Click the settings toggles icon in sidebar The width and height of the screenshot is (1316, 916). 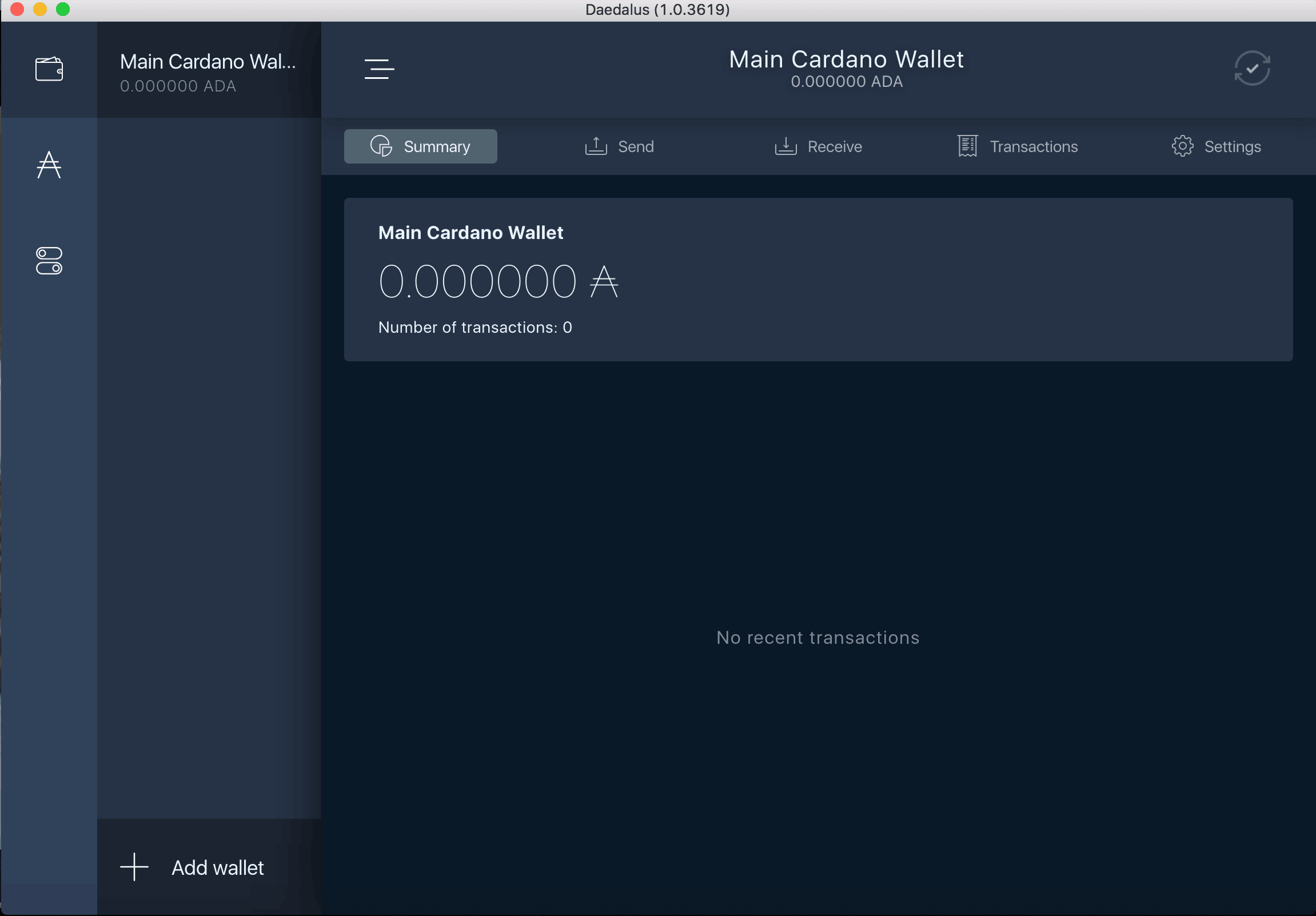click(49, 262)
